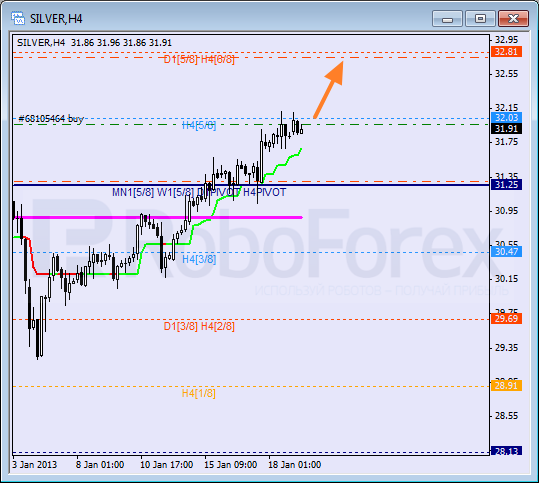
Task: Click the H4[5/8] level label
Action: (199, 125)
